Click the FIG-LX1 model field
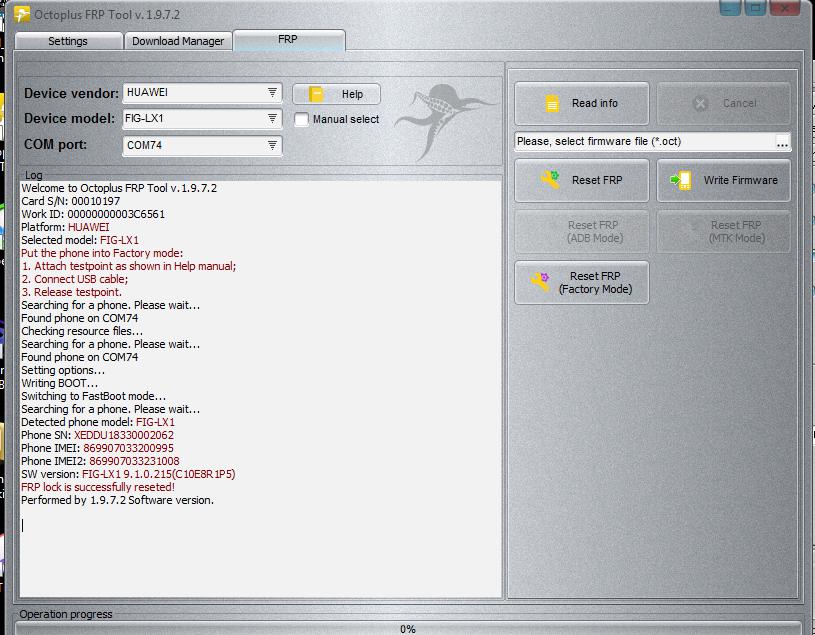This screenshot has height=635, width=815. click(x=203, y=118)
